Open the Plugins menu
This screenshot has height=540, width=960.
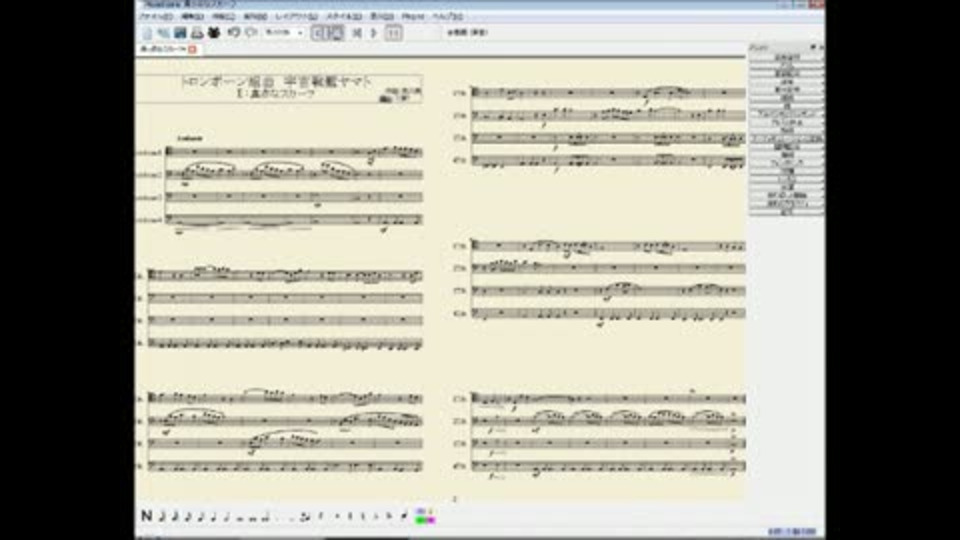413,17
